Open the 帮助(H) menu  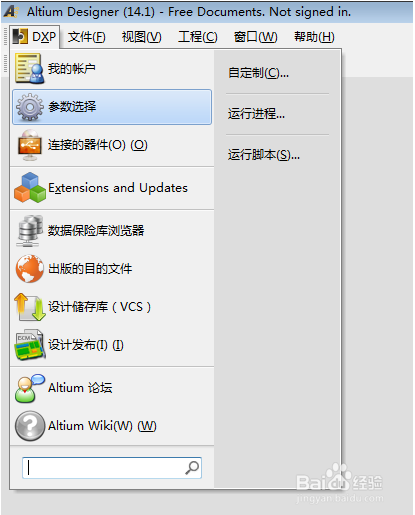pyautogui.click(x=314, y=37)
